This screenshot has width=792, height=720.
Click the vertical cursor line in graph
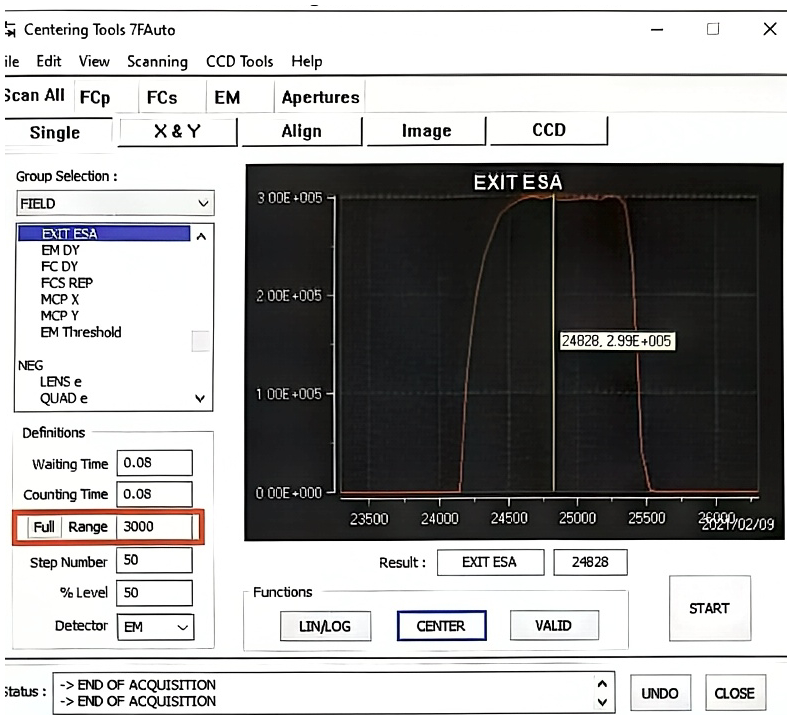[x=554, y=344]
